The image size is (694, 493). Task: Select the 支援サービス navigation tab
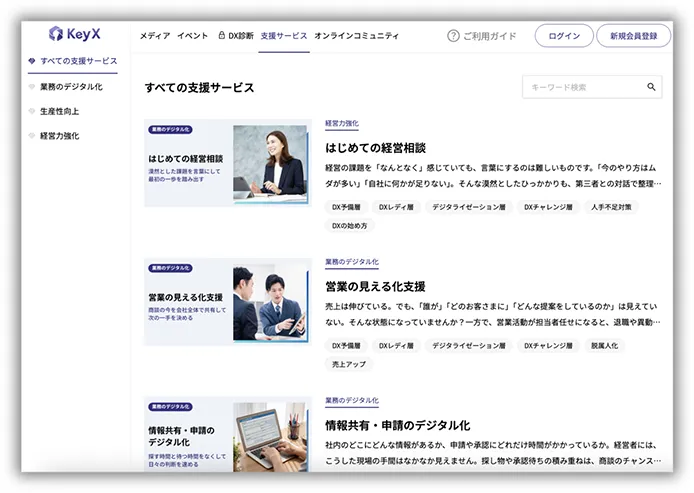(284, 36)
